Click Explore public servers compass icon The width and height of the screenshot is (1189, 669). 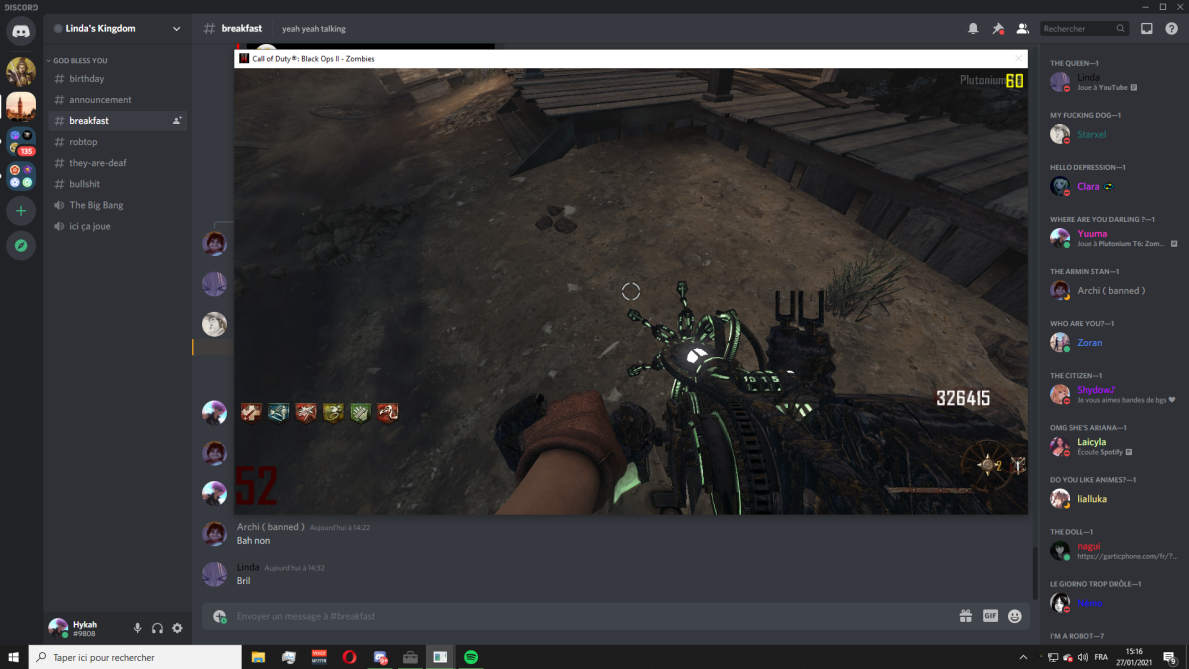tap(21, 245)
